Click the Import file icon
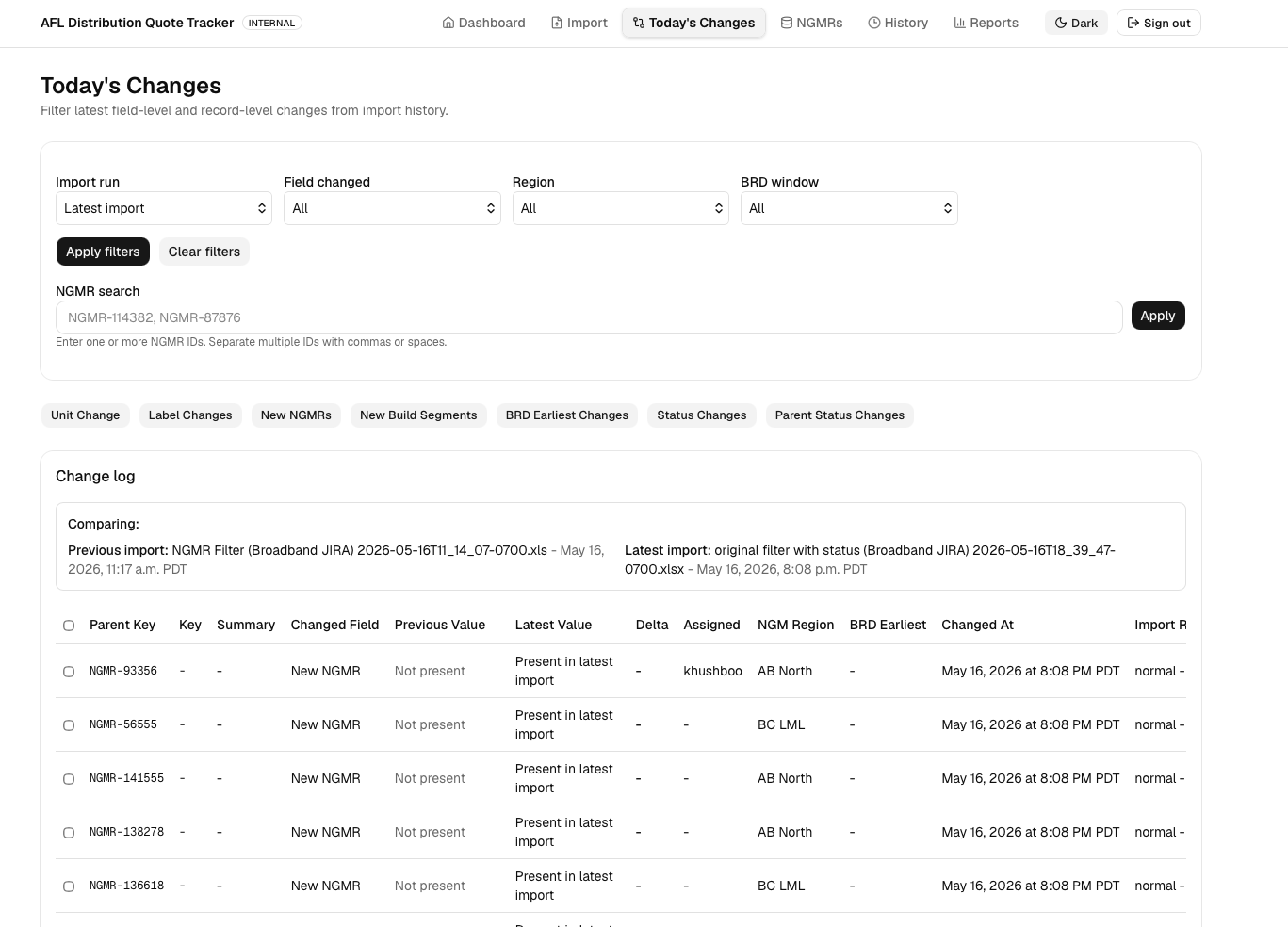 point(557,23)
